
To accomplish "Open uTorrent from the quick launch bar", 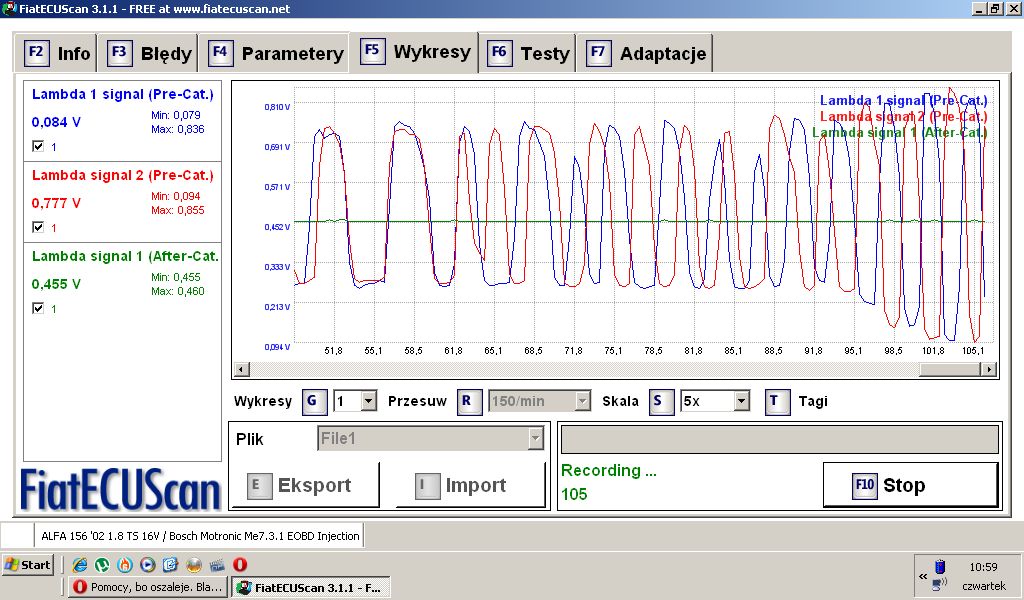I will [102, 565].
